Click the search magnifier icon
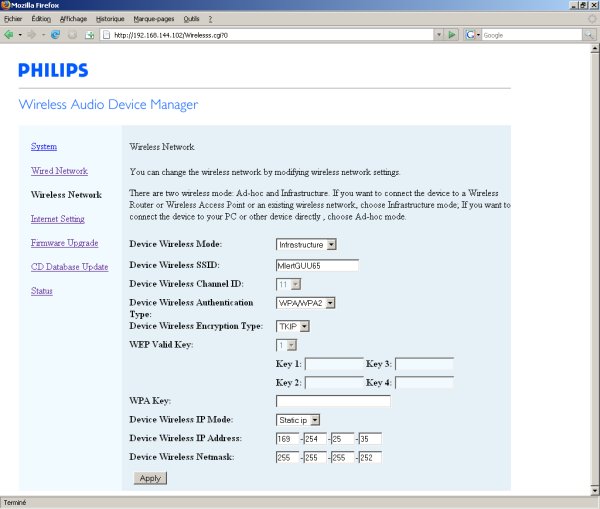Viewport: 600px width, 509px height. (589, 34)
